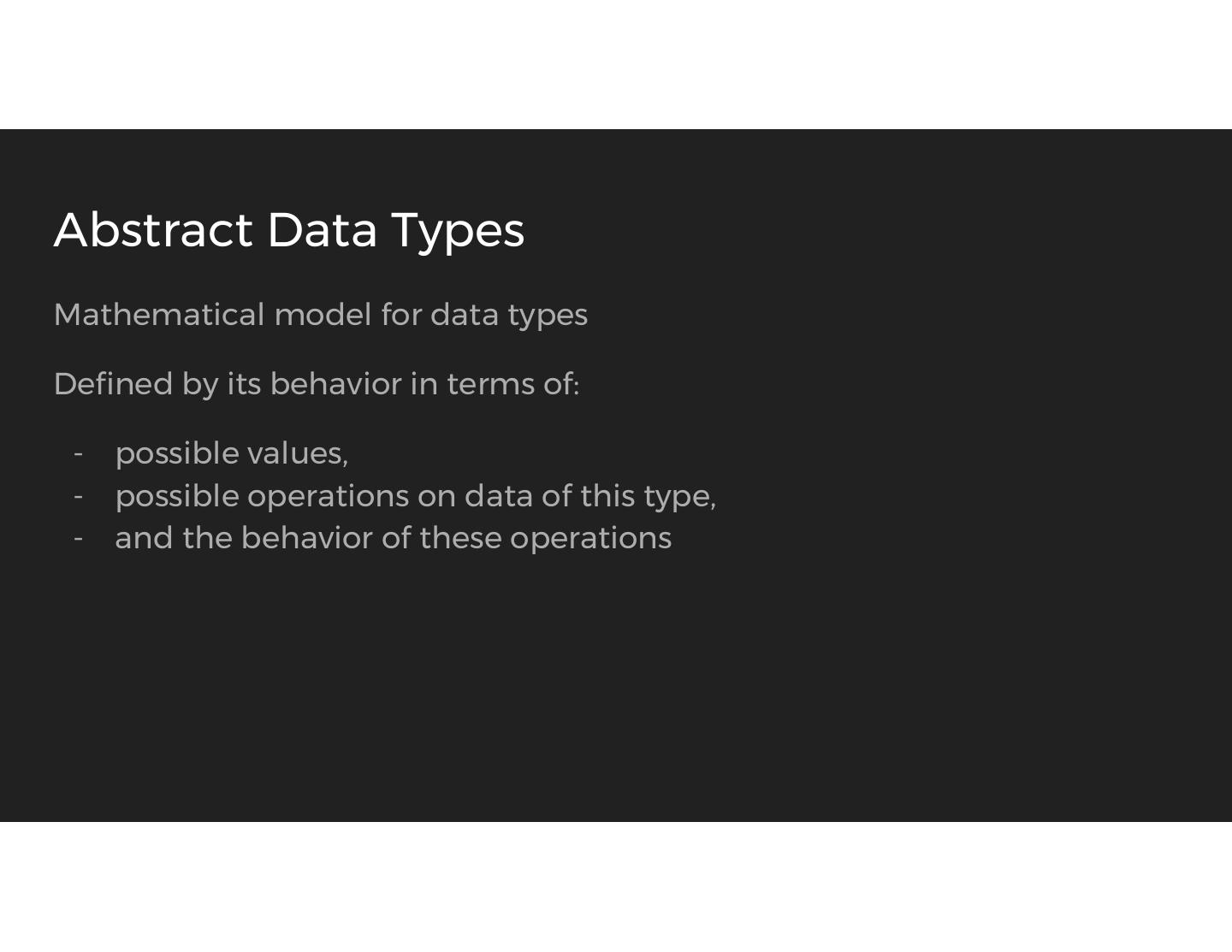Click the word "Abstract" in the title
This screenshot has height=952, width=1232.
pos(152,230)
